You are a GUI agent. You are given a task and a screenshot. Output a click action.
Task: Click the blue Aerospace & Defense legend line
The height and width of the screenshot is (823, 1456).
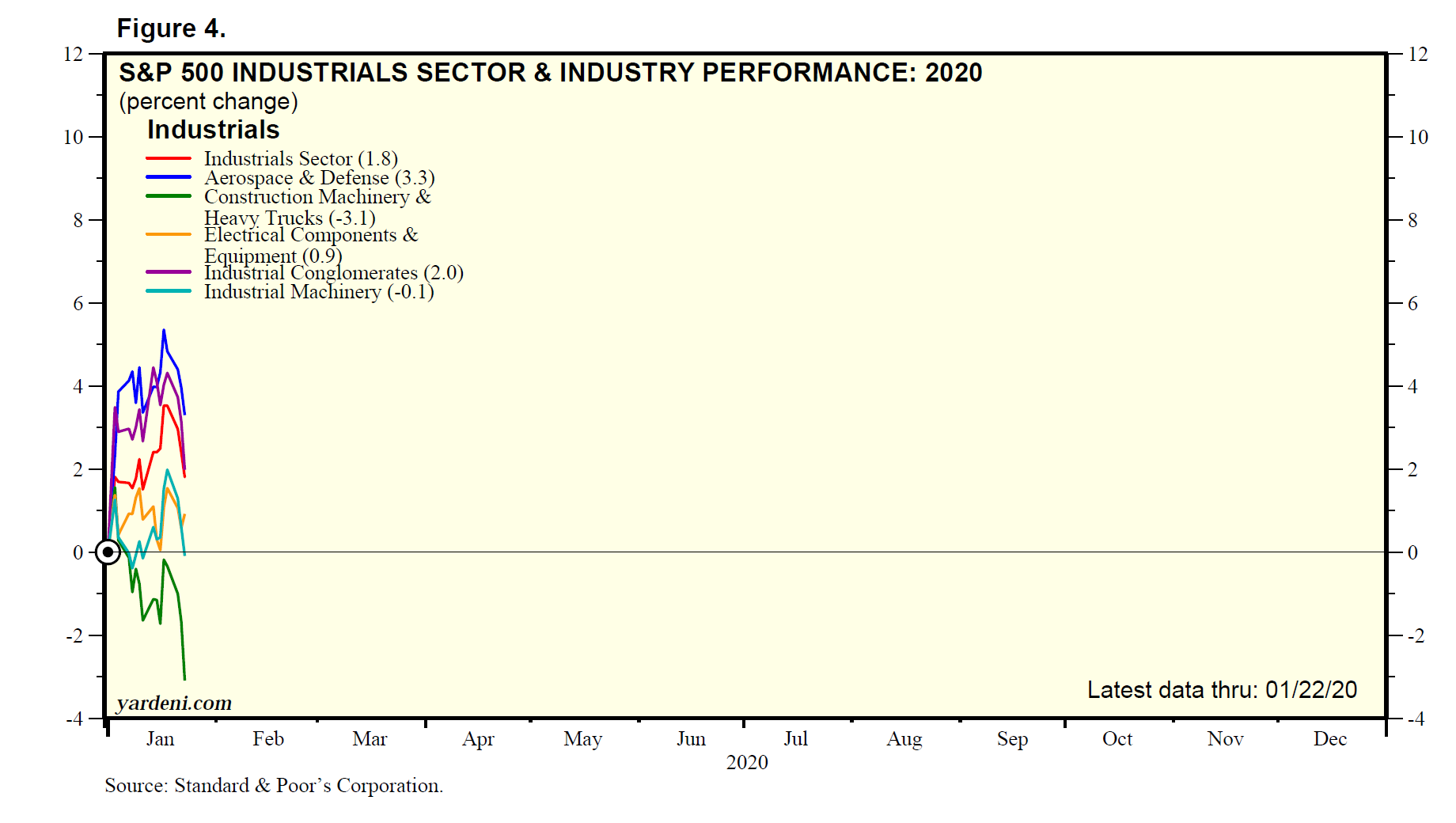[x=169, y=177]
